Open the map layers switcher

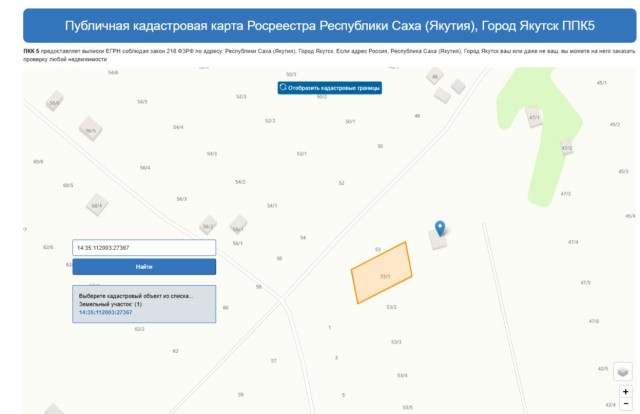623,372
